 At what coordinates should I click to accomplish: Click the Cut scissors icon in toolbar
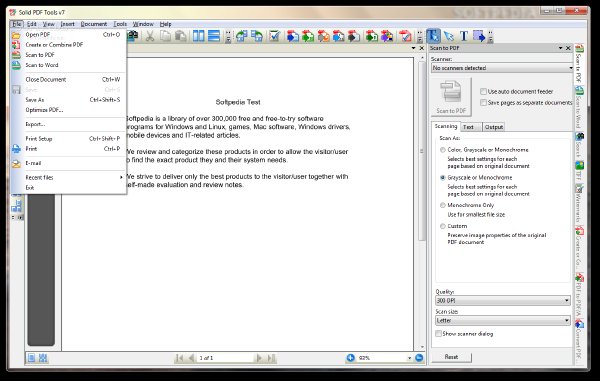click(x=150, y=36)
